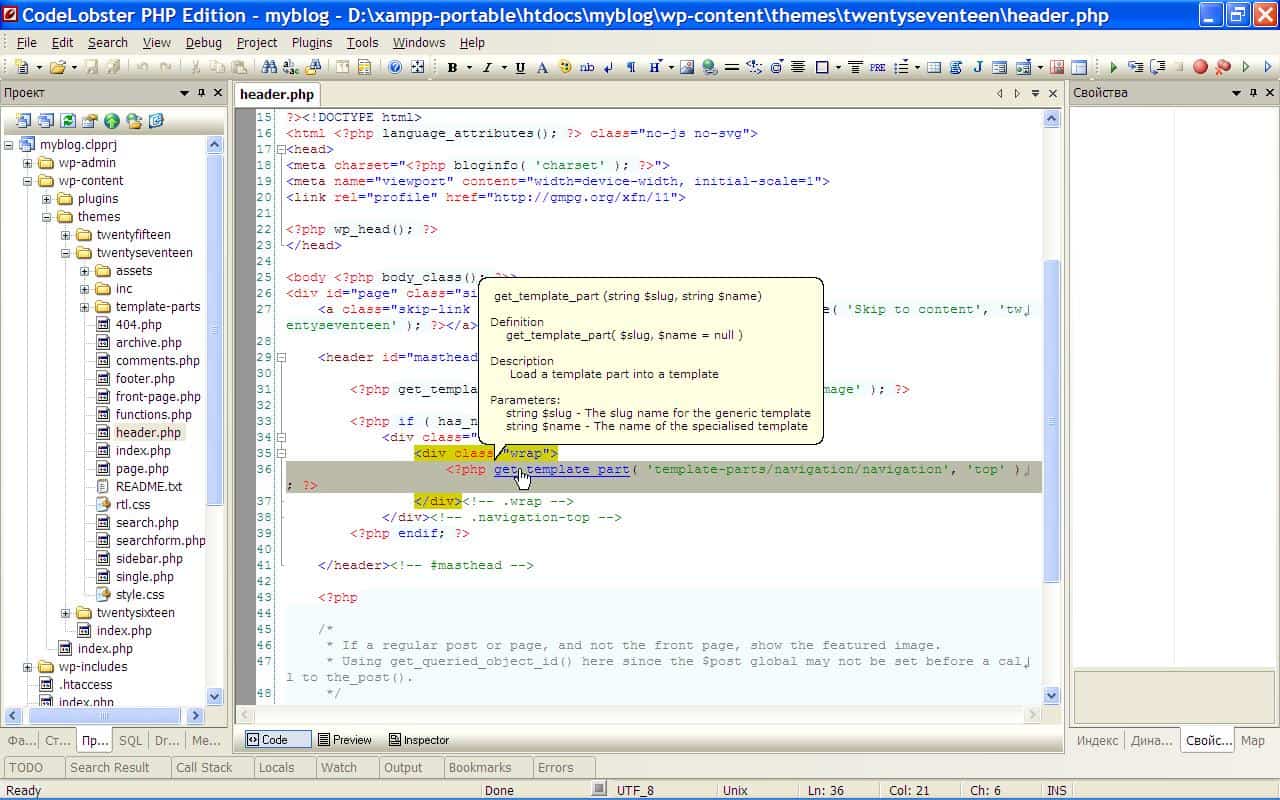Click the Heading H toolbar icon
Viewport: 1280px width, 800px height.
(x=654, y=67)
